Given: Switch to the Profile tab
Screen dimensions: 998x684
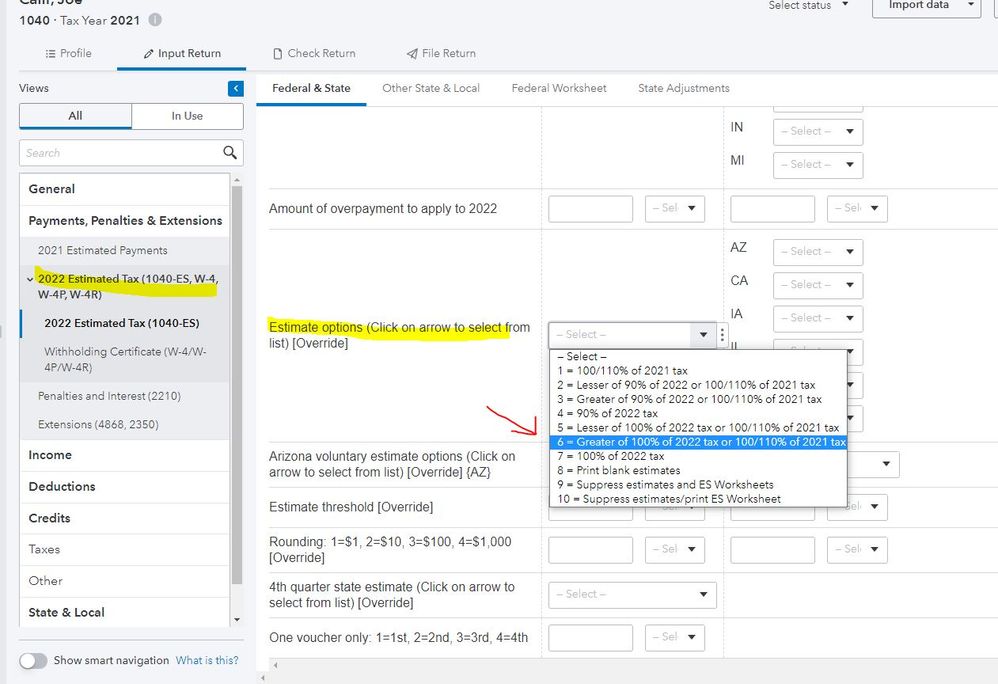Looking at the screenshot, I should (68, 53).
